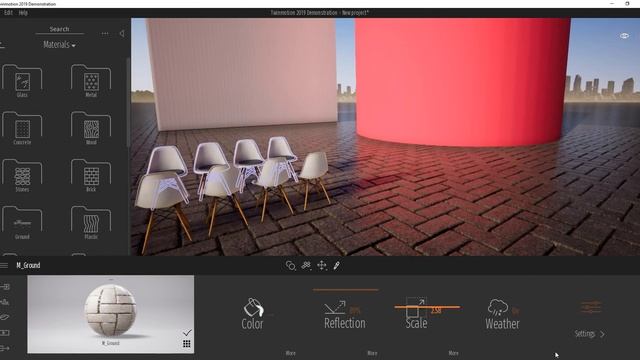Click the library panel scrollbar

[128, 102]
